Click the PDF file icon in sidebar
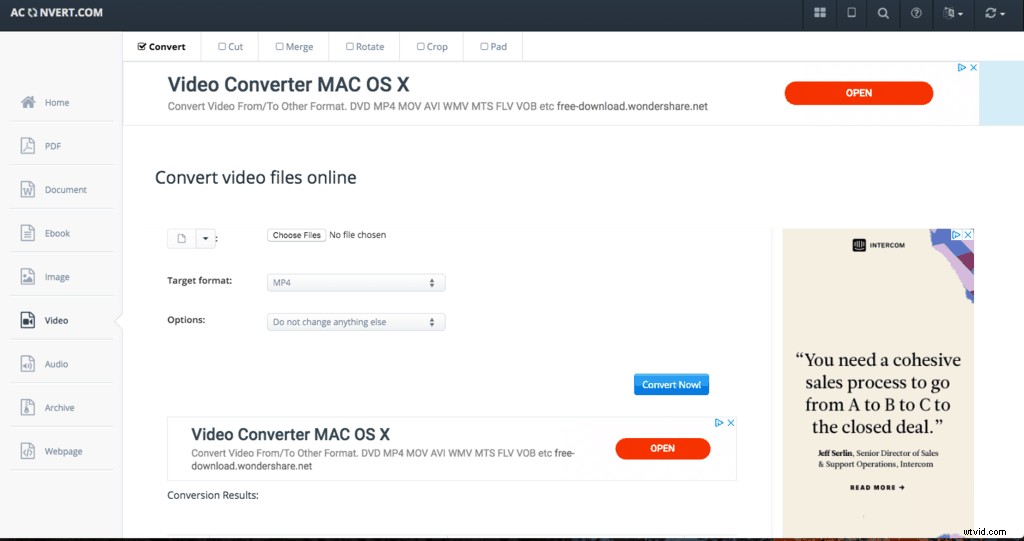 (27, 146)
